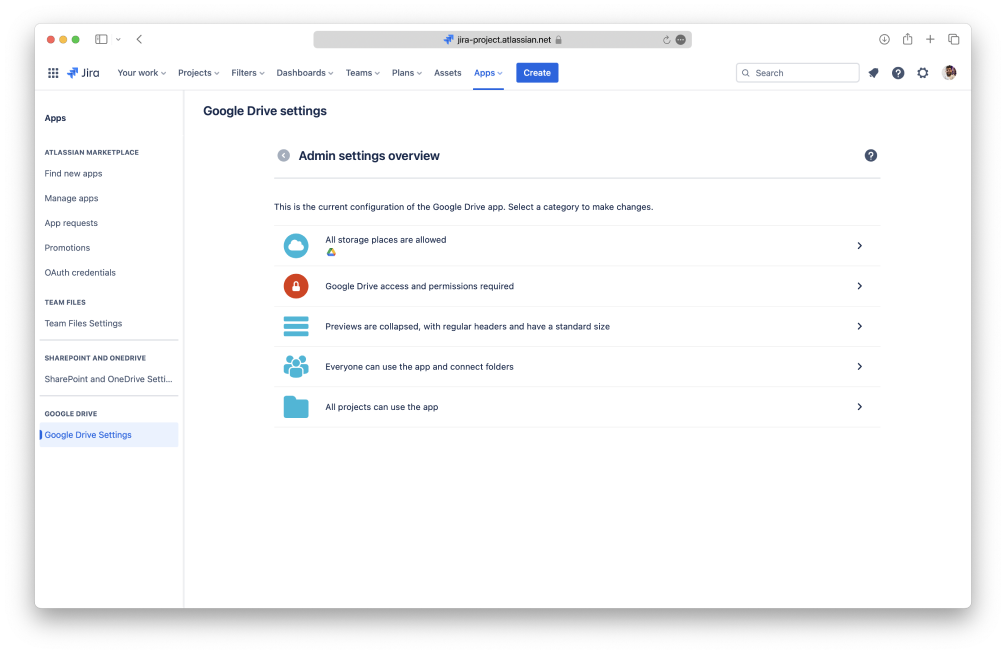Click the search magnifier icon
This screenshot has width=1006, height=654.
point(746,73)
